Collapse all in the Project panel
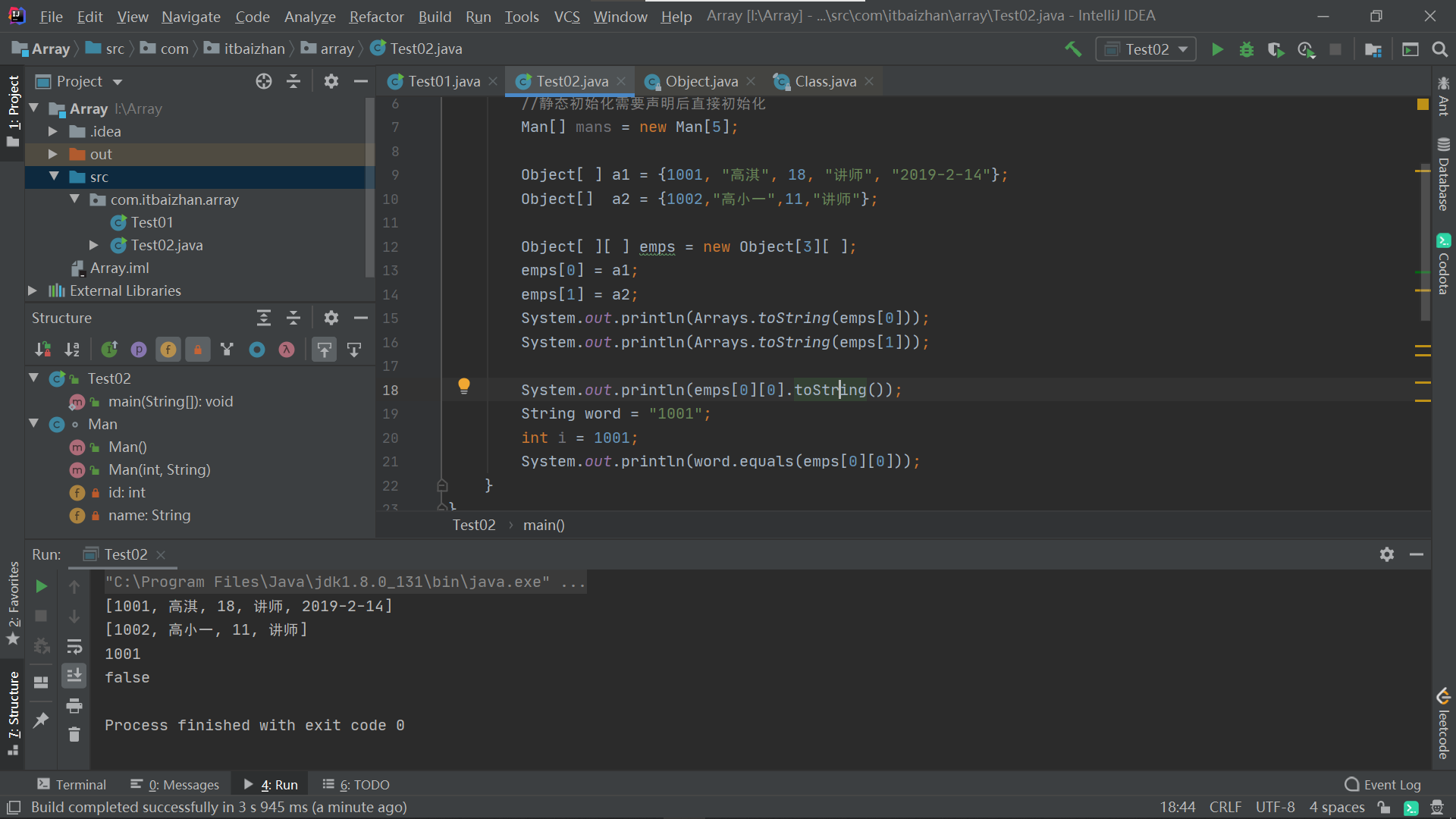The height and width of the screenshot is (819, 1456). pyautogui.click(x=293, y=81)
